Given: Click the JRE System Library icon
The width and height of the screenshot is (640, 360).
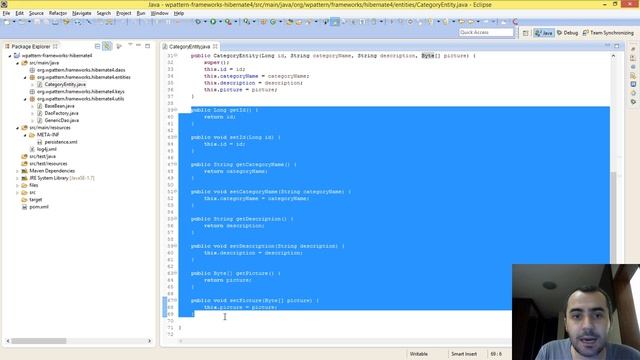Looking at the screenshot, I should coord(24,178).
